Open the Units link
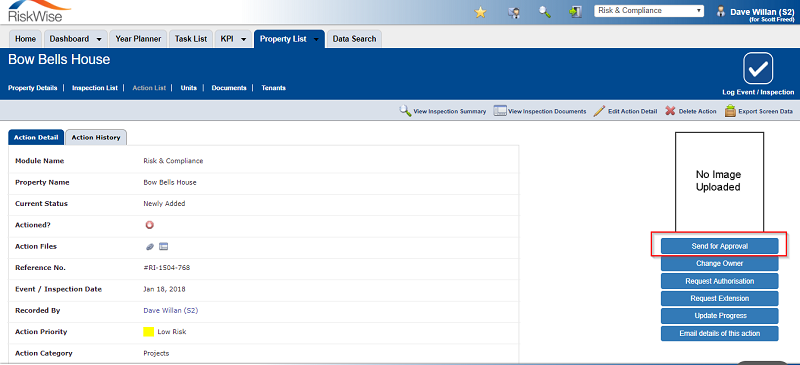Viewport: 800px width, 365px height. (x=189, y=88)
